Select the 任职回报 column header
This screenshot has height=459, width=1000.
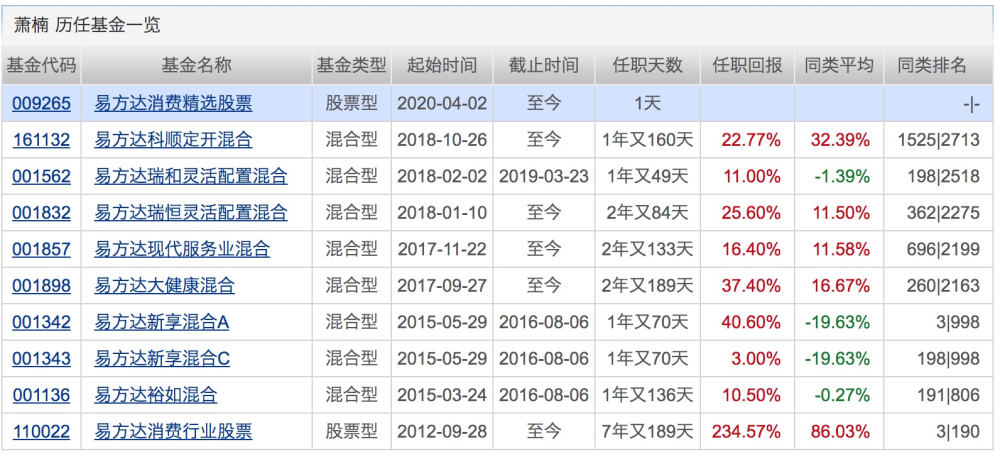(747, 65)
